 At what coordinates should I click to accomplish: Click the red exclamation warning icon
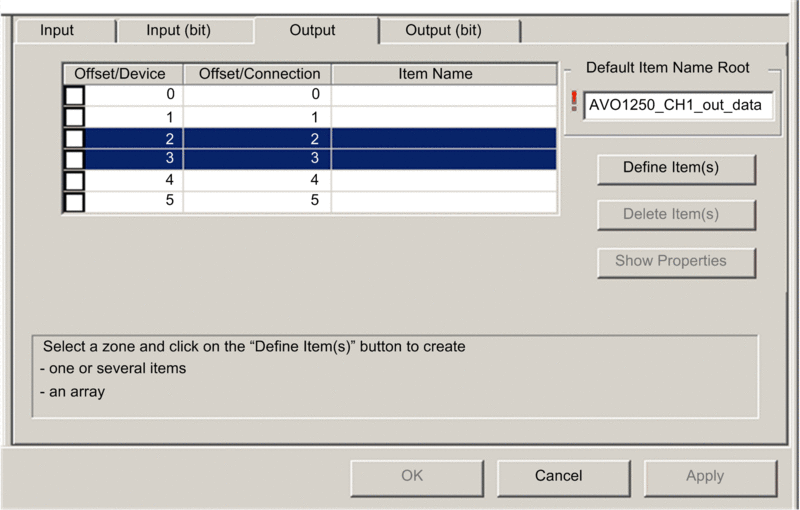tap(574, 102)
